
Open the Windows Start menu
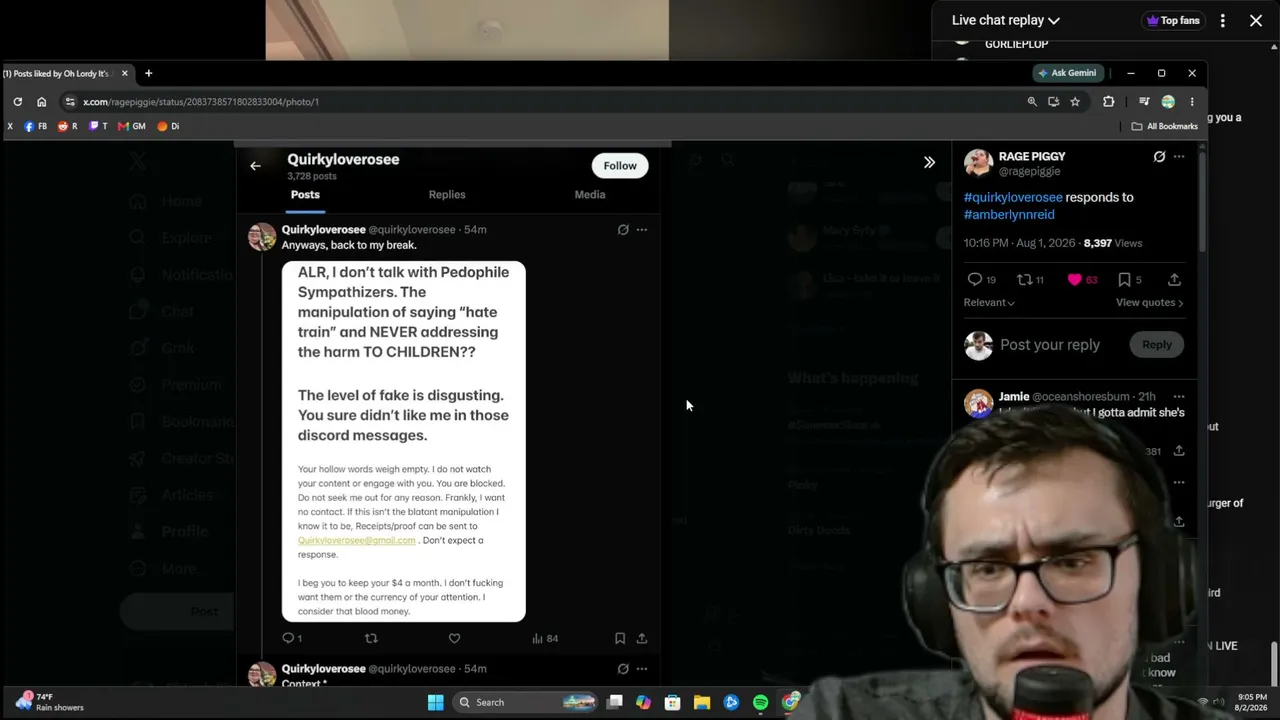click(436, 702)
